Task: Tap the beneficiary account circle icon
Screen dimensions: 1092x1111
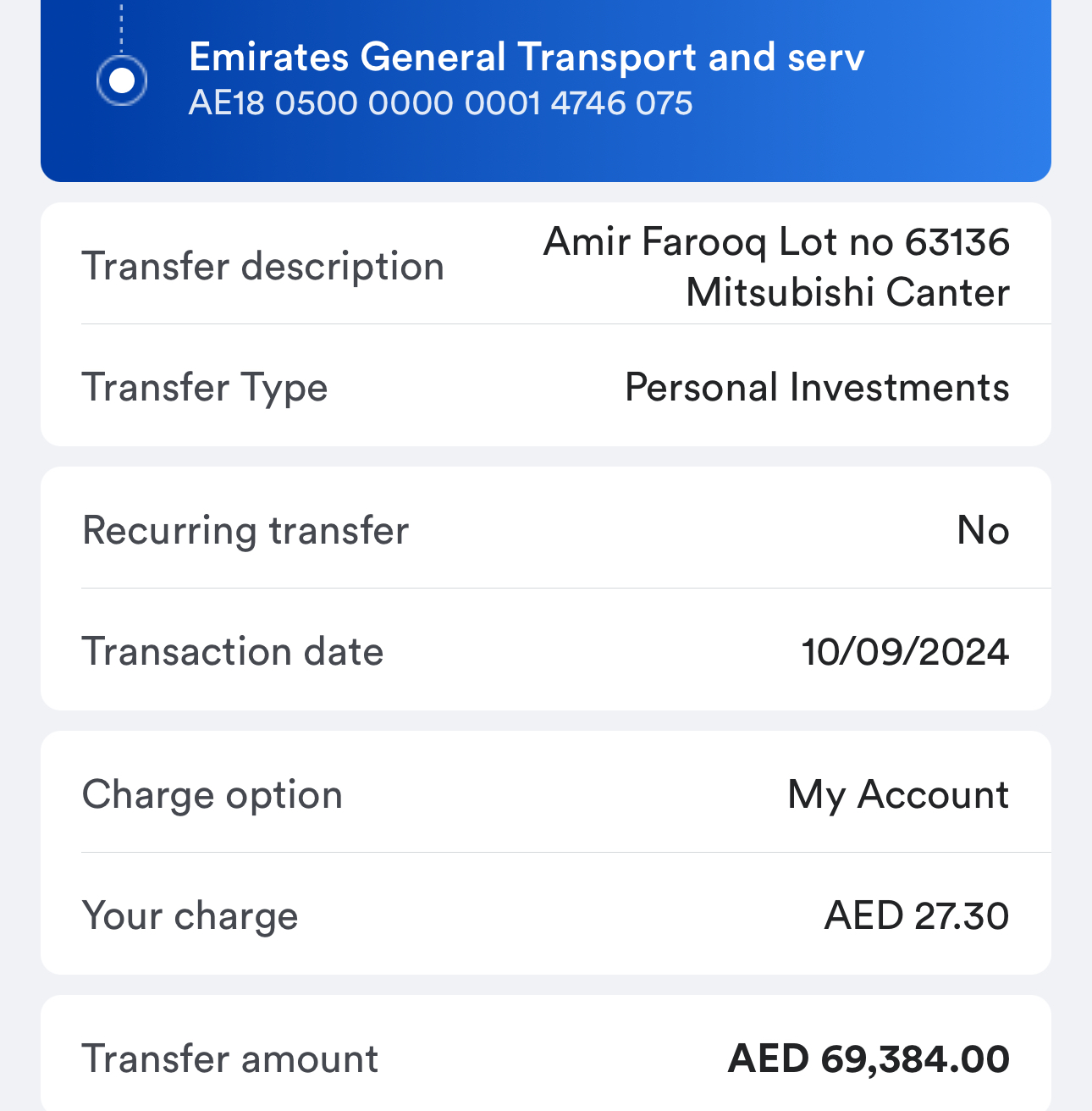Action: click(x=122, y=81)
